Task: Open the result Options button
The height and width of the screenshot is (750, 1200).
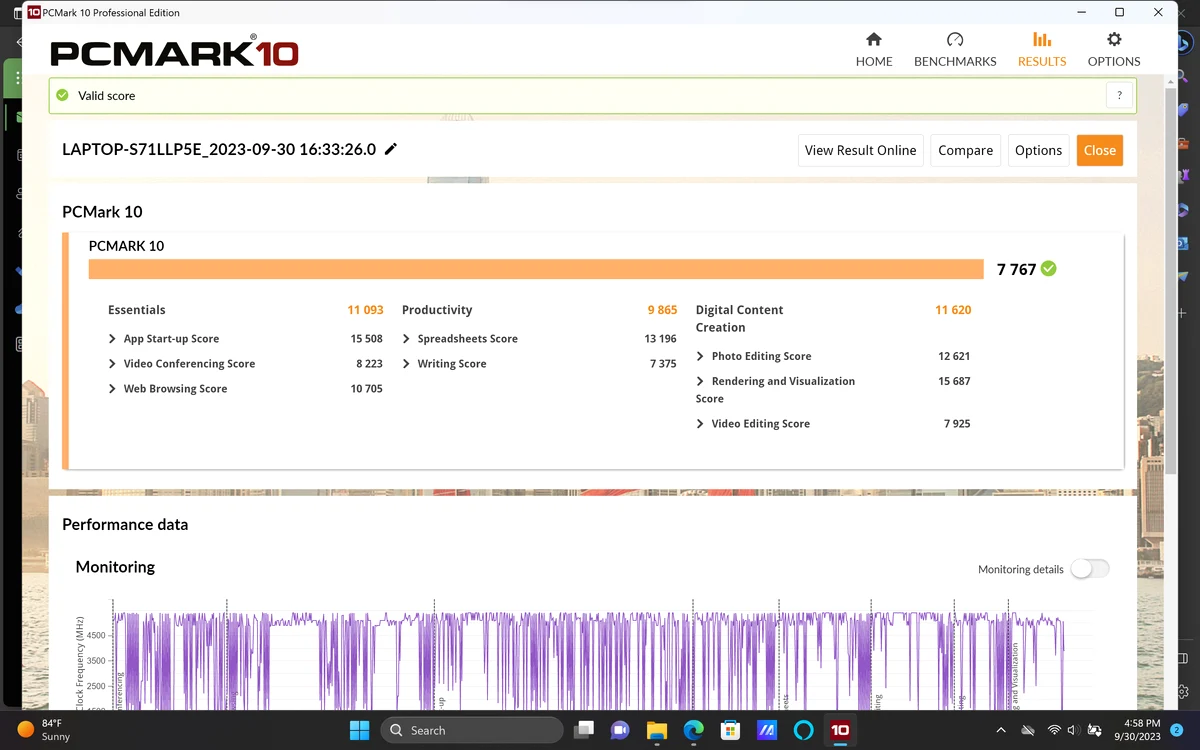Action: click(1038, 150)
